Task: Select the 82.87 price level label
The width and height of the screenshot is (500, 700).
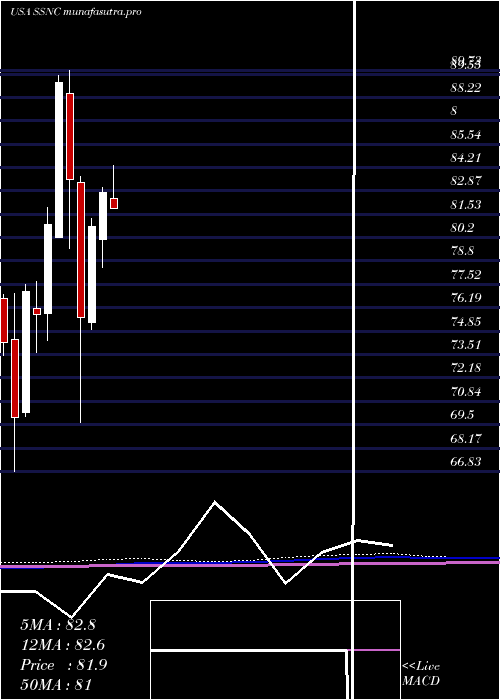Action: pyautogui.click(x=466, y=181)
